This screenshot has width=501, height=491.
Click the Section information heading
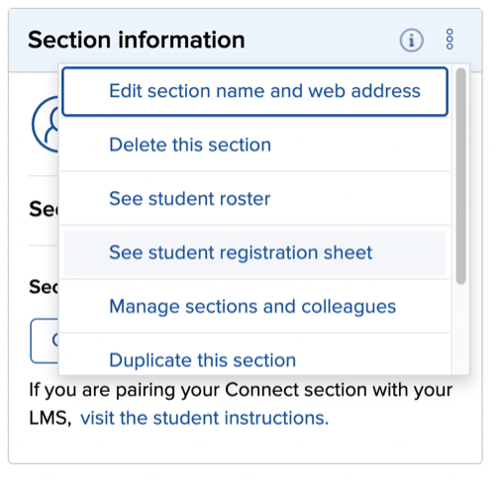(137, 40)
